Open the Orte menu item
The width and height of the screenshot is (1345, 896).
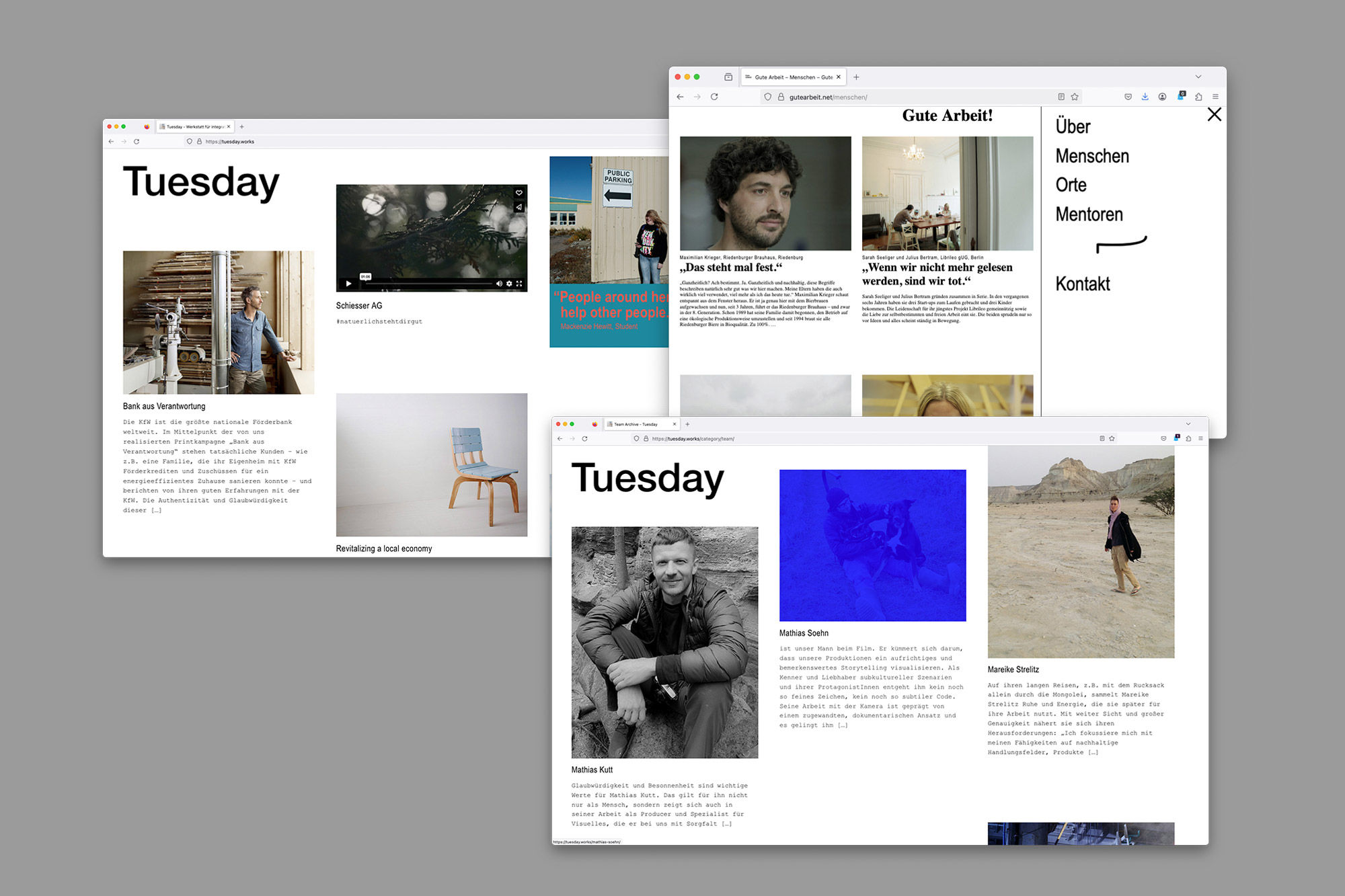(x=1071, y=185)
